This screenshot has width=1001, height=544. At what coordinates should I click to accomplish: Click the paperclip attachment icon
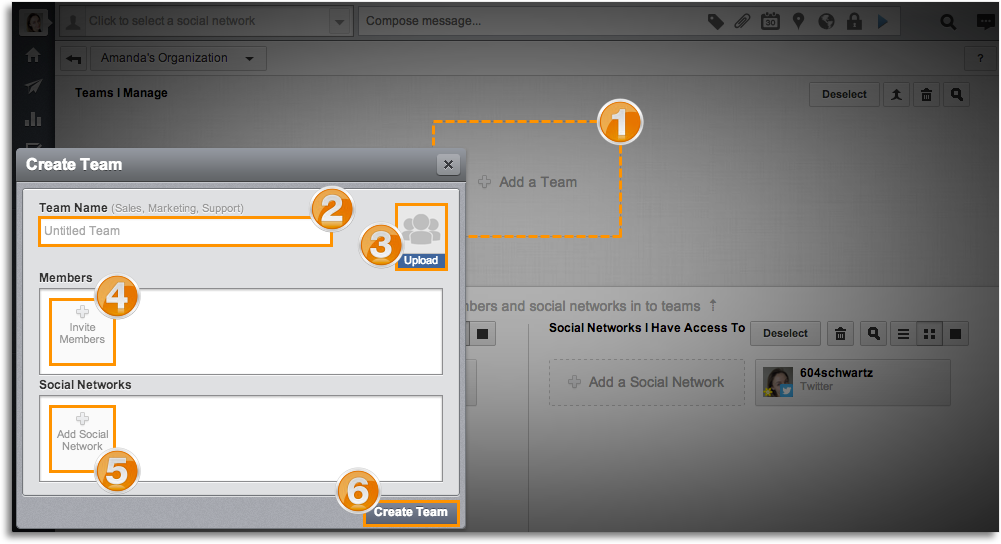click(x=742, y=22)
